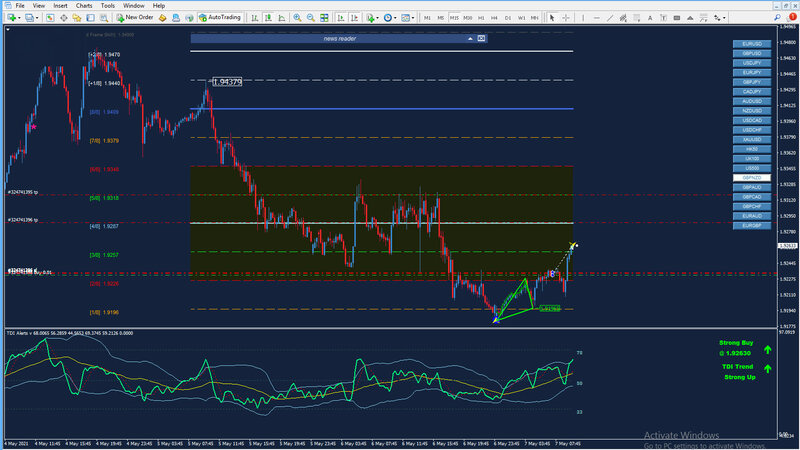The height and width of the screenshot is (450, 800).
Task: Select the trendline drawing tool
Action: 610,18
